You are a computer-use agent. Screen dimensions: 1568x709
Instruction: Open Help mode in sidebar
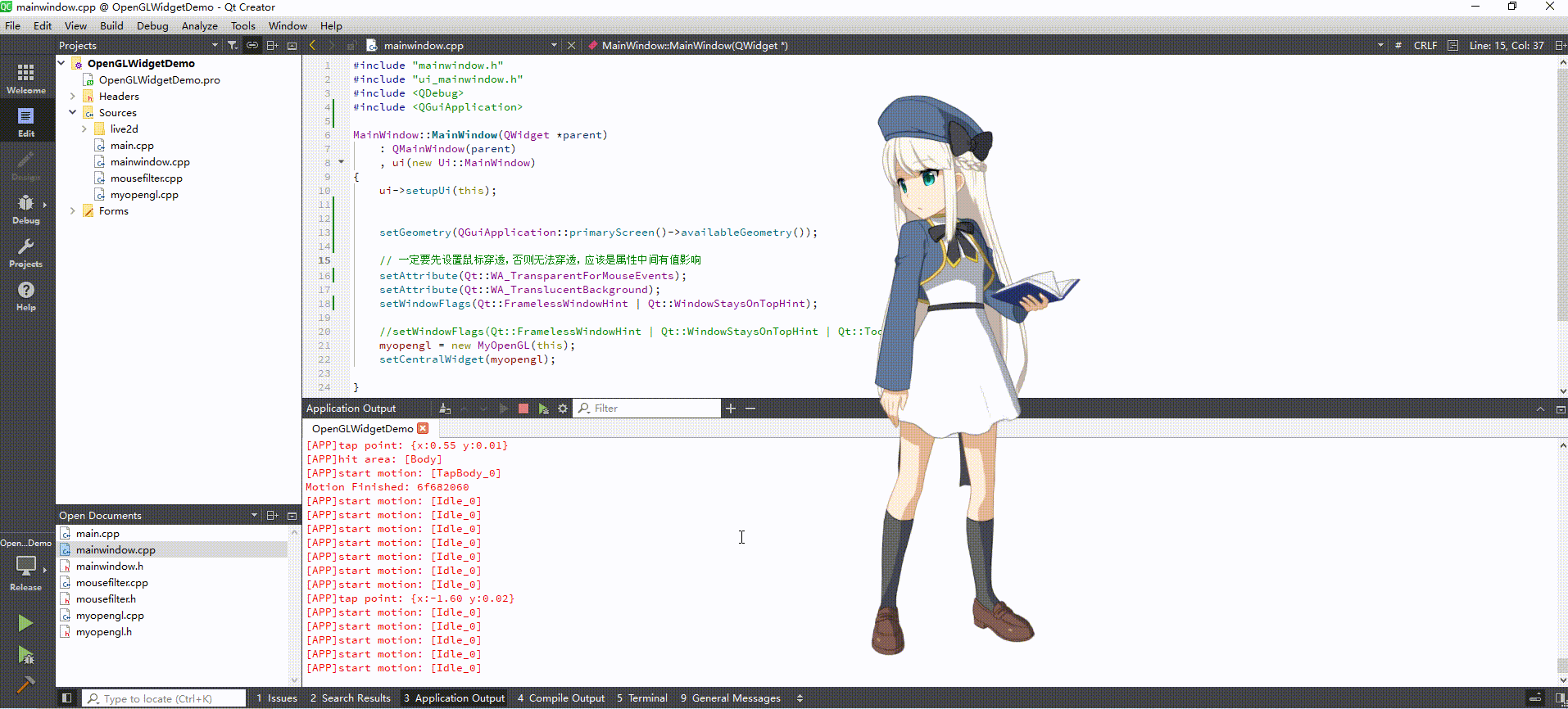coord(26,296)
